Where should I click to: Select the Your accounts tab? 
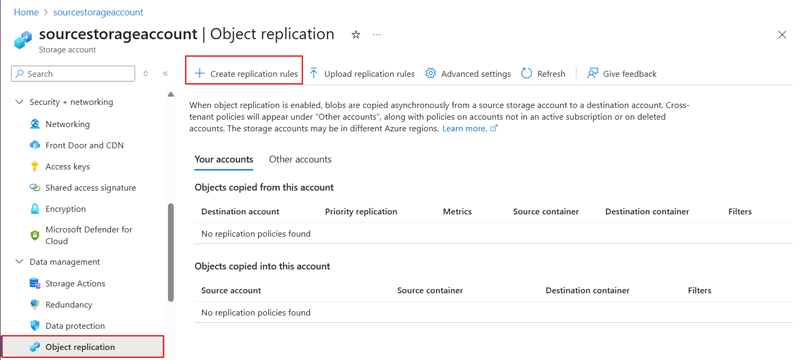[224, 159]
